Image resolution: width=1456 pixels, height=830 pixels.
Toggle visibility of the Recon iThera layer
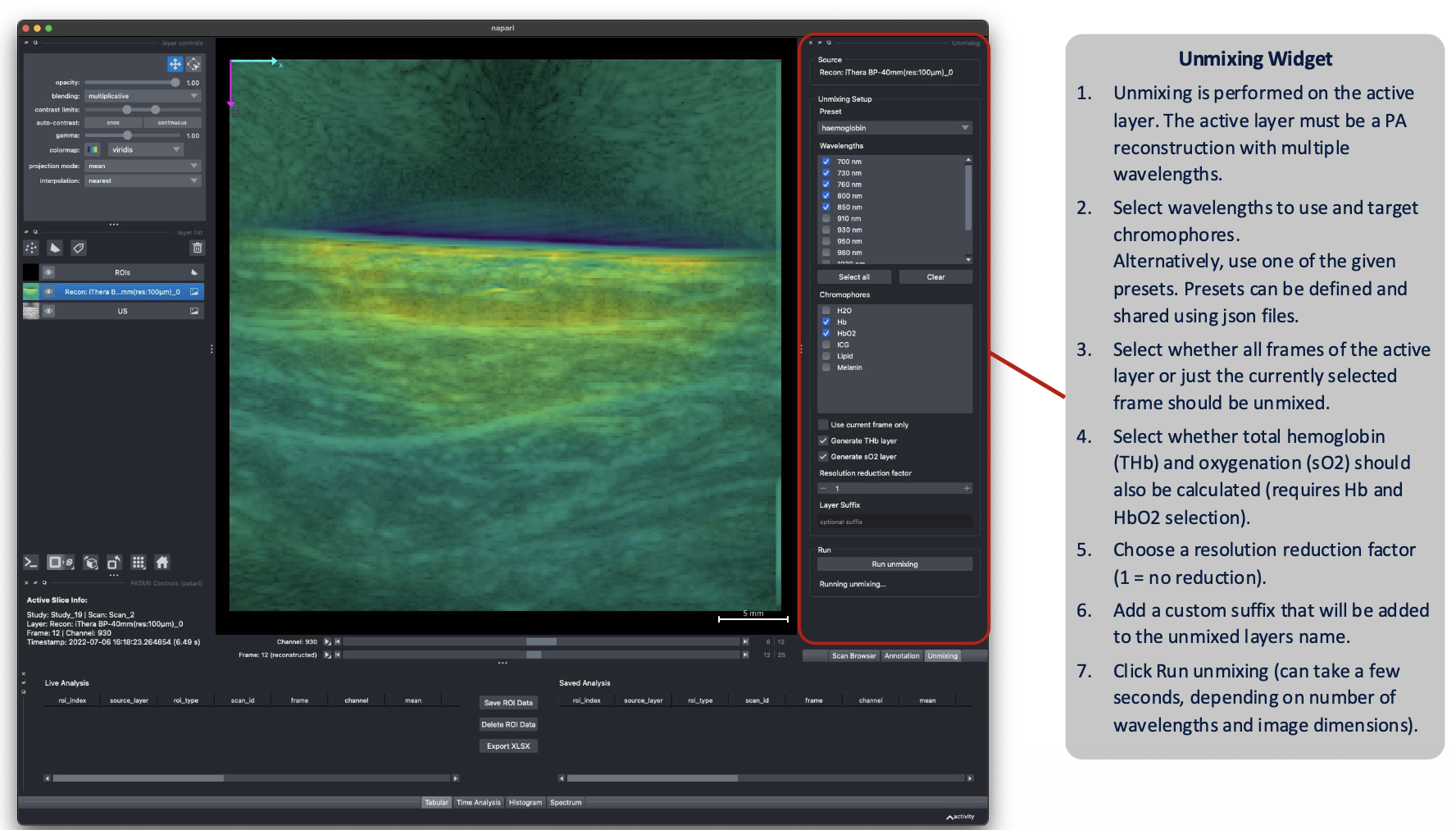coord(48,292)
